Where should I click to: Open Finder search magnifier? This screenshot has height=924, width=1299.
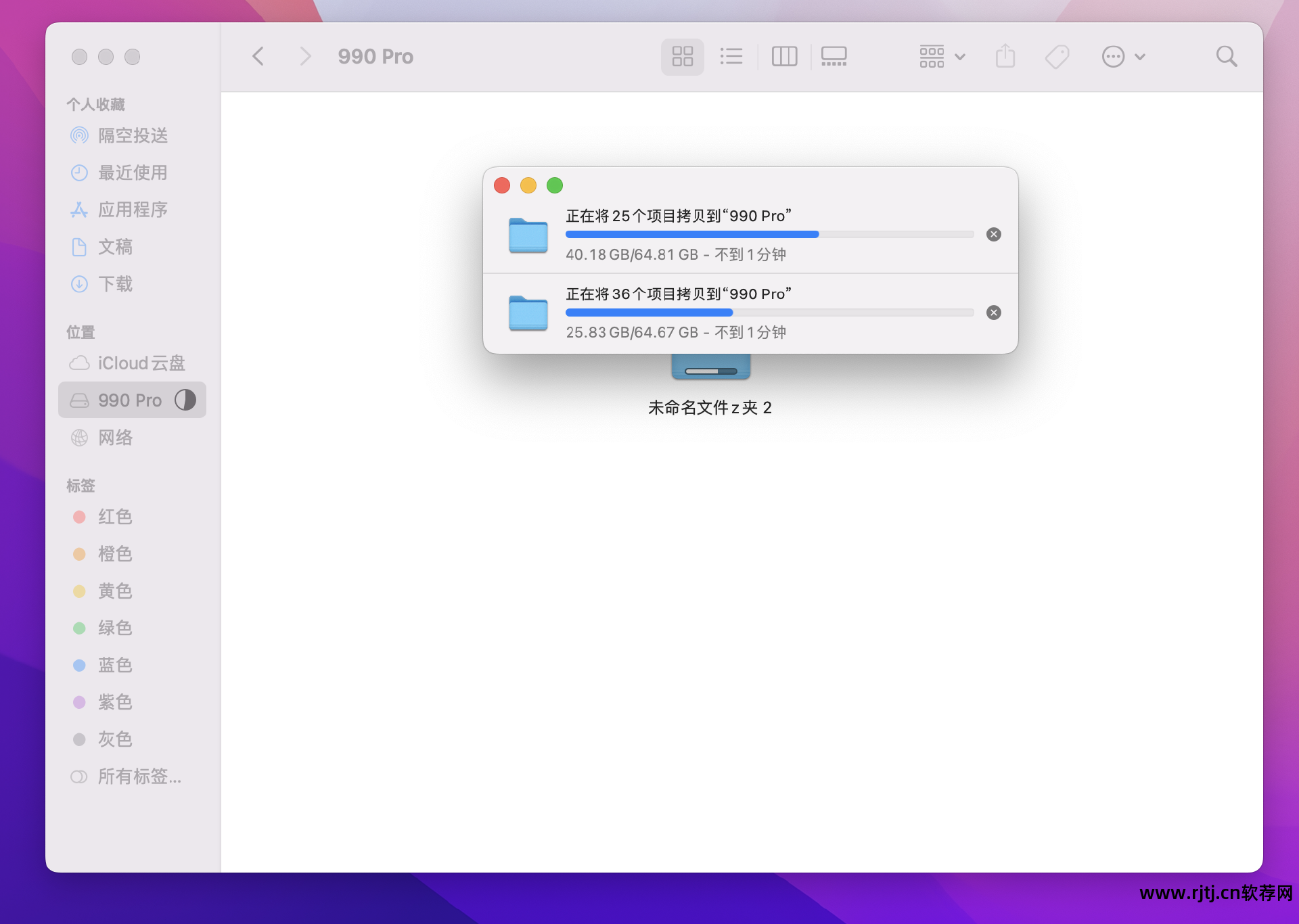pyautogui.click(x=1226, y=56)
